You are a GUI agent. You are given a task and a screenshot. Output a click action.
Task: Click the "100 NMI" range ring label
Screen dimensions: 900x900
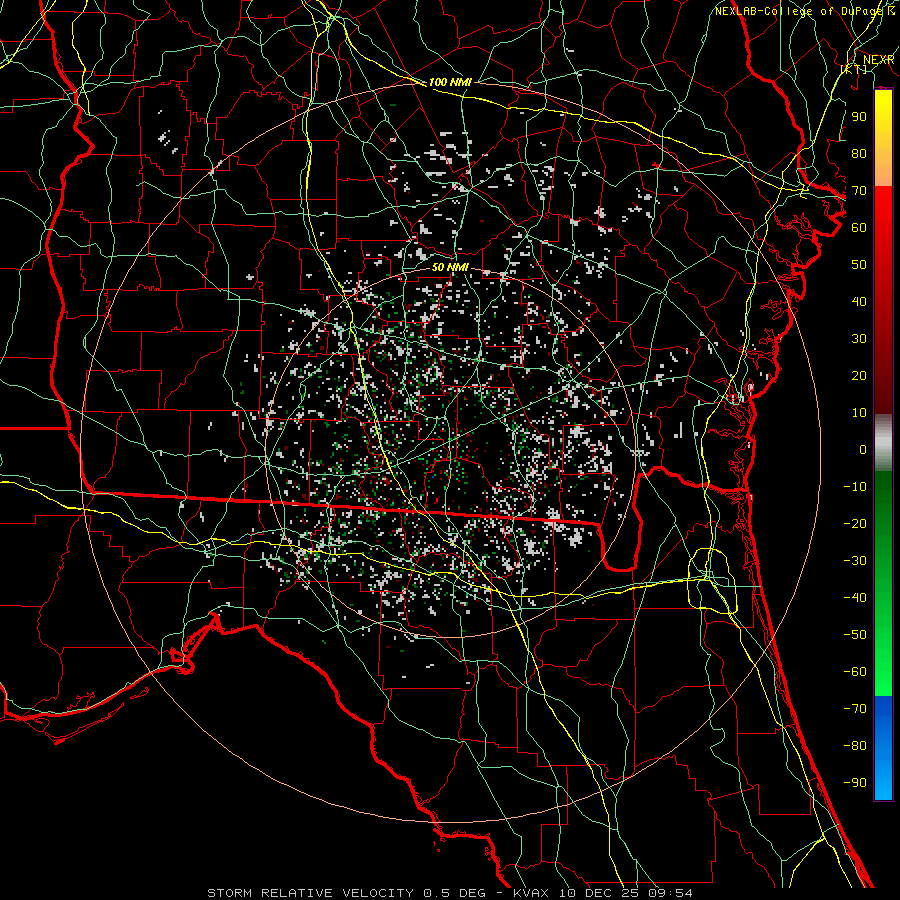450,82
